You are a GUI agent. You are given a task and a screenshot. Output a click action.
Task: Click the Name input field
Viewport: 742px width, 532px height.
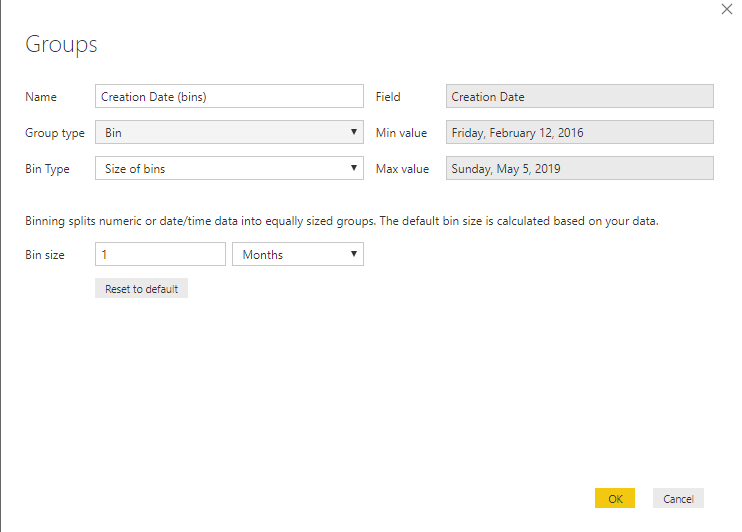pos(229,96)
